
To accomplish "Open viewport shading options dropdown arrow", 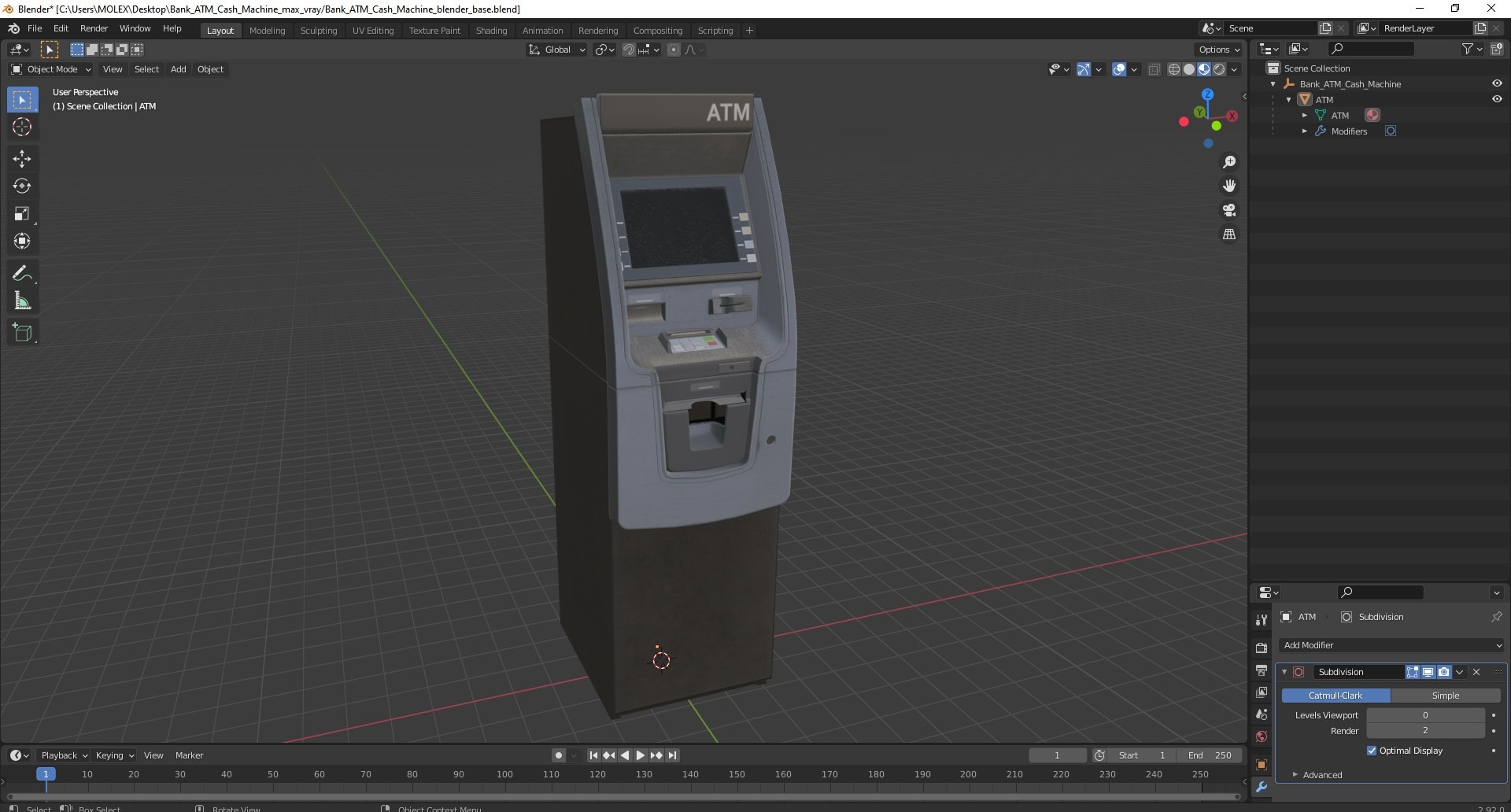I will pyautogui.click(x=1234, y=69).
